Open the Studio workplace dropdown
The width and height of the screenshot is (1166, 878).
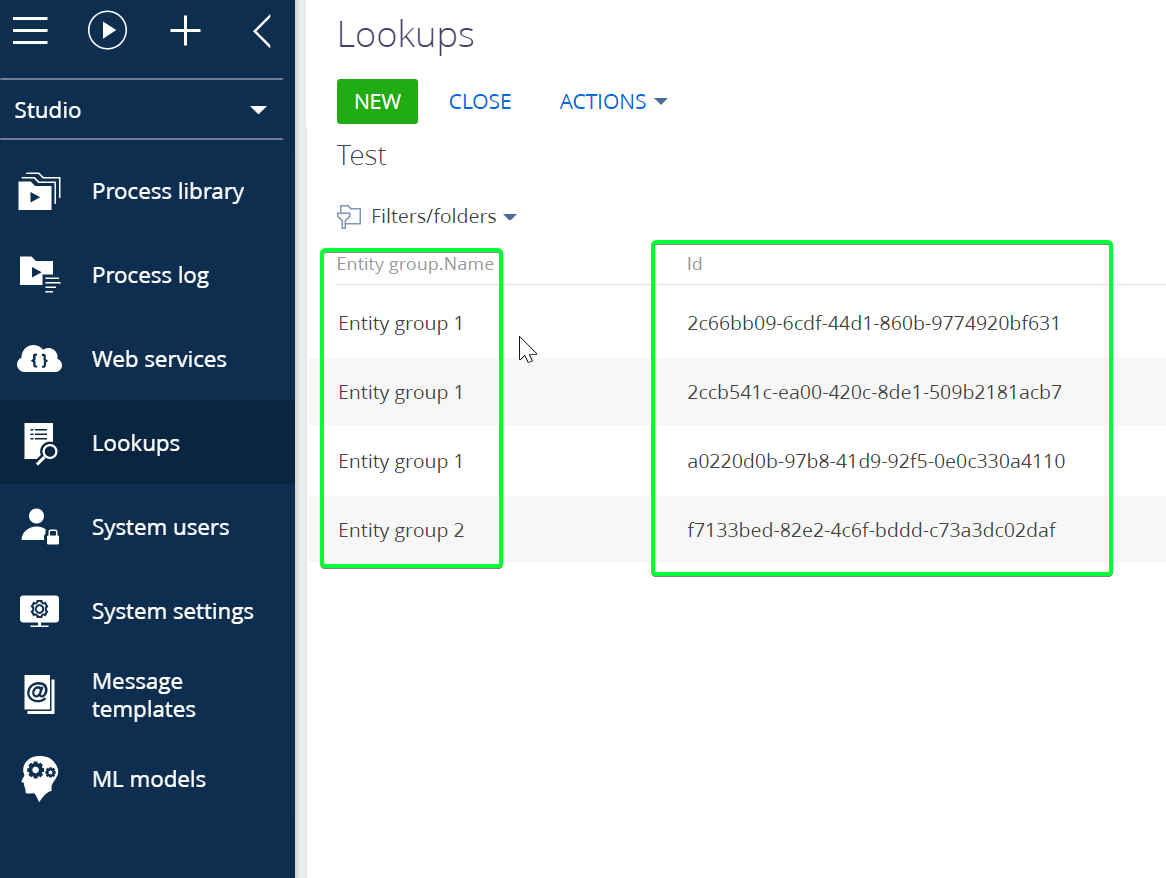[x=141, y=110]
